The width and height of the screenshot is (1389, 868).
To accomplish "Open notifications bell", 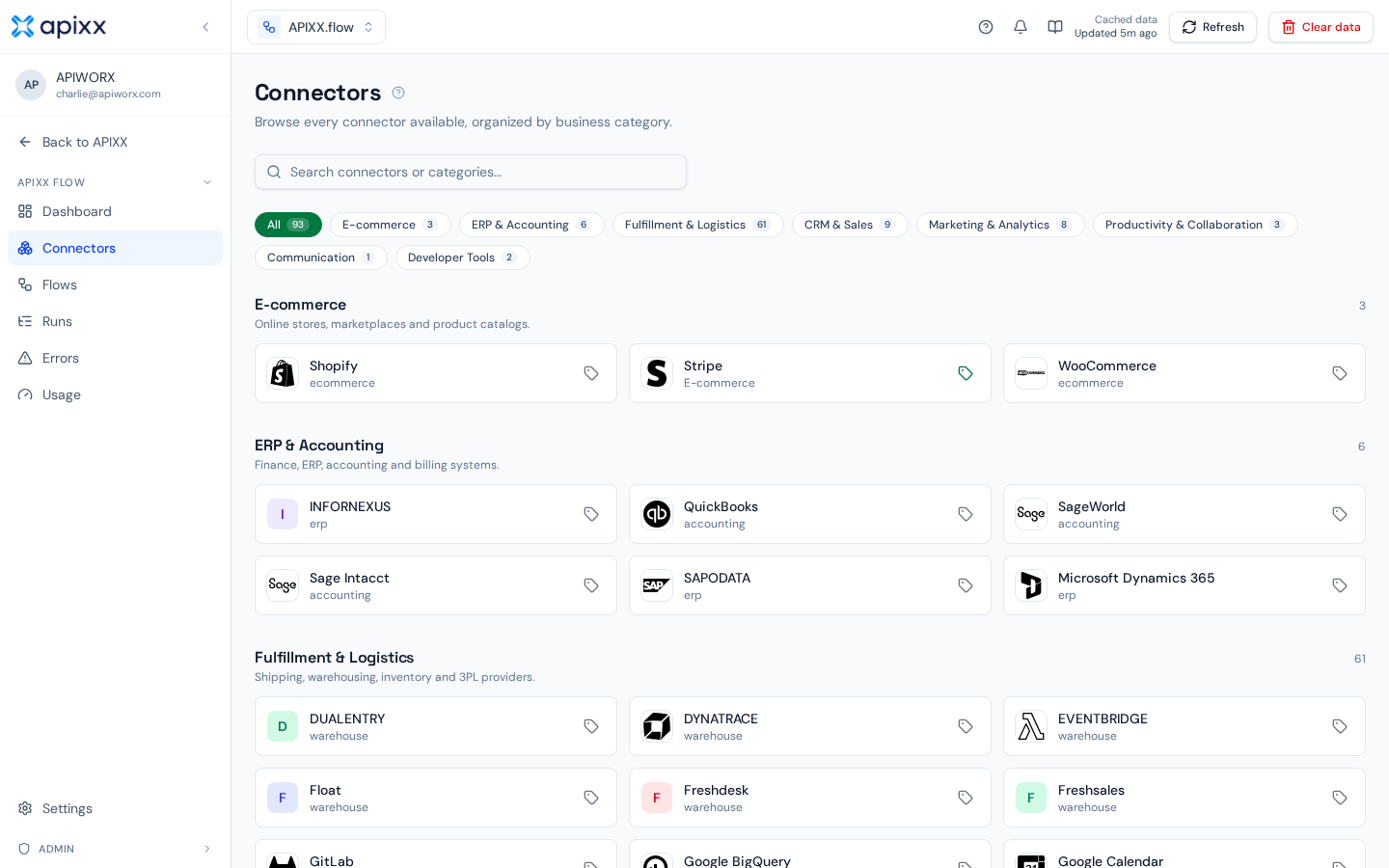I will point(1021,27).
